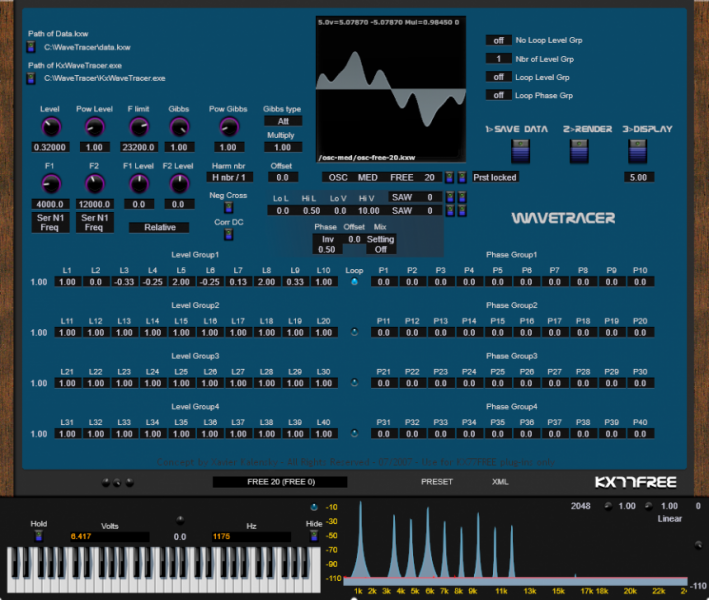Click the small knob above spectrum -10 label
The height and width of the screenshot is (600, 709).
[314, 507]
